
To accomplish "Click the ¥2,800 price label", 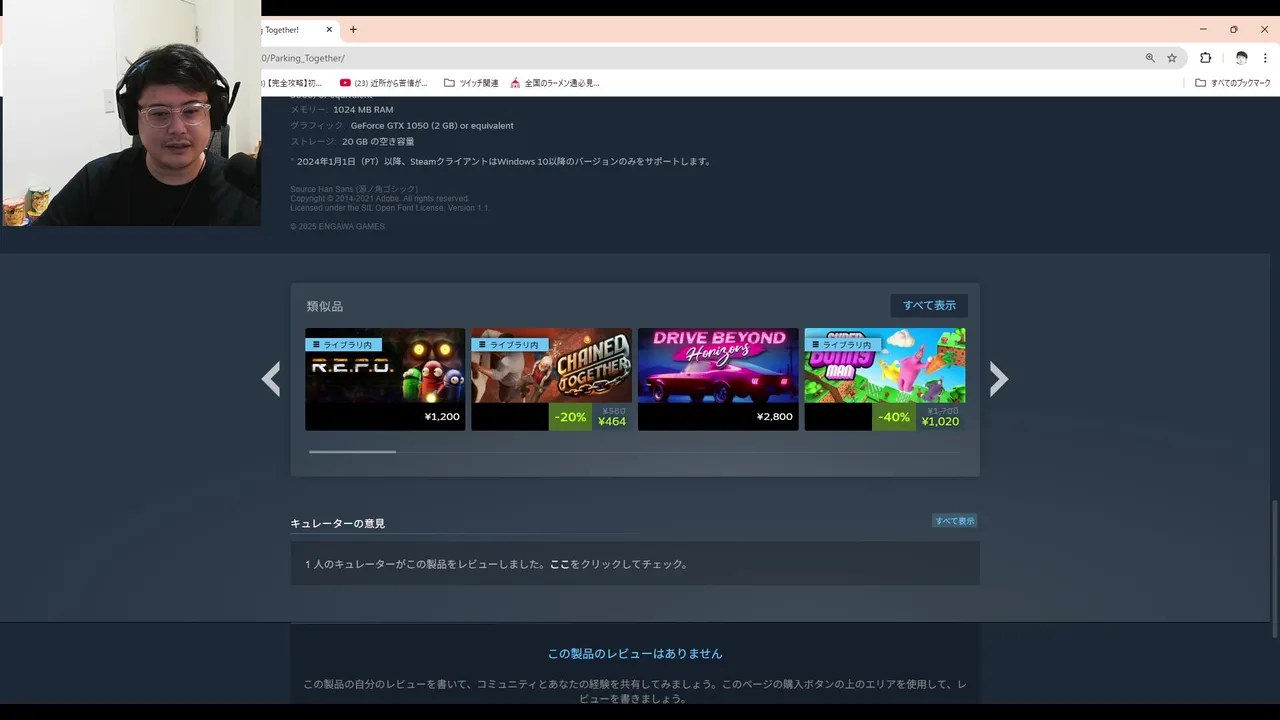I will [775, 417].
